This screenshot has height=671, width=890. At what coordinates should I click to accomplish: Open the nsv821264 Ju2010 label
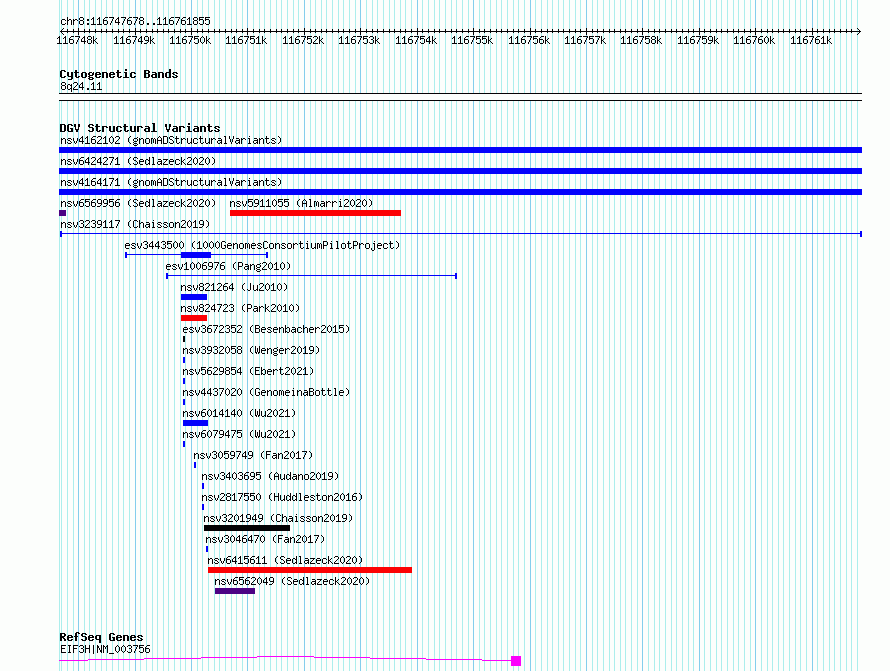coord(234,287)
